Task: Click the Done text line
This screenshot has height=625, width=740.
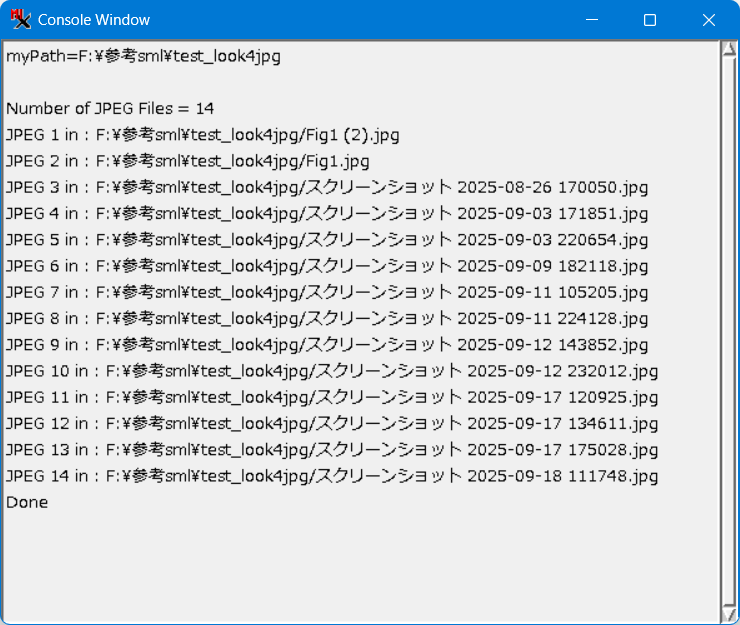Action: pyautogui.click(x=27, y=502)
